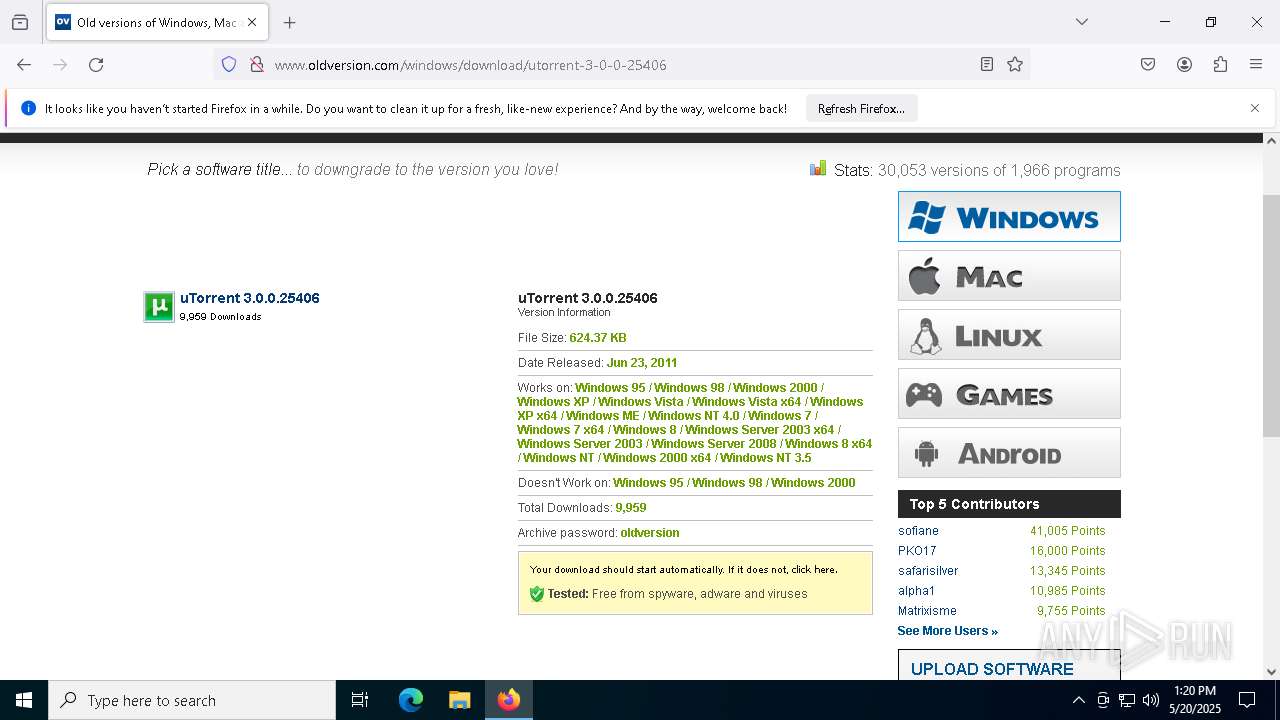This screenshot has width=1280, height=720.
Task: Open the Windows Start menu
Action: click(24, 700)
